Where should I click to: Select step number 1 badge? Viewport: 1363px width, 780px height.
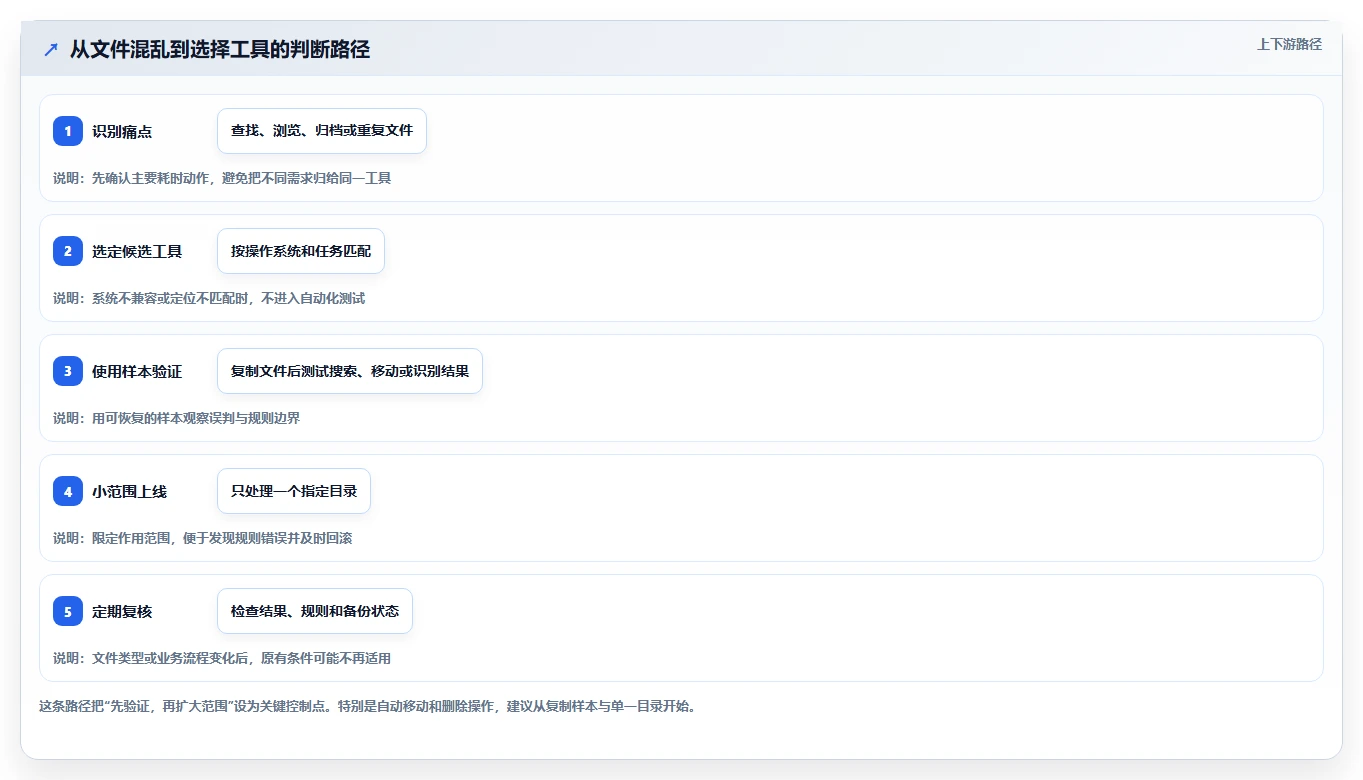click(x=68, y=131)
